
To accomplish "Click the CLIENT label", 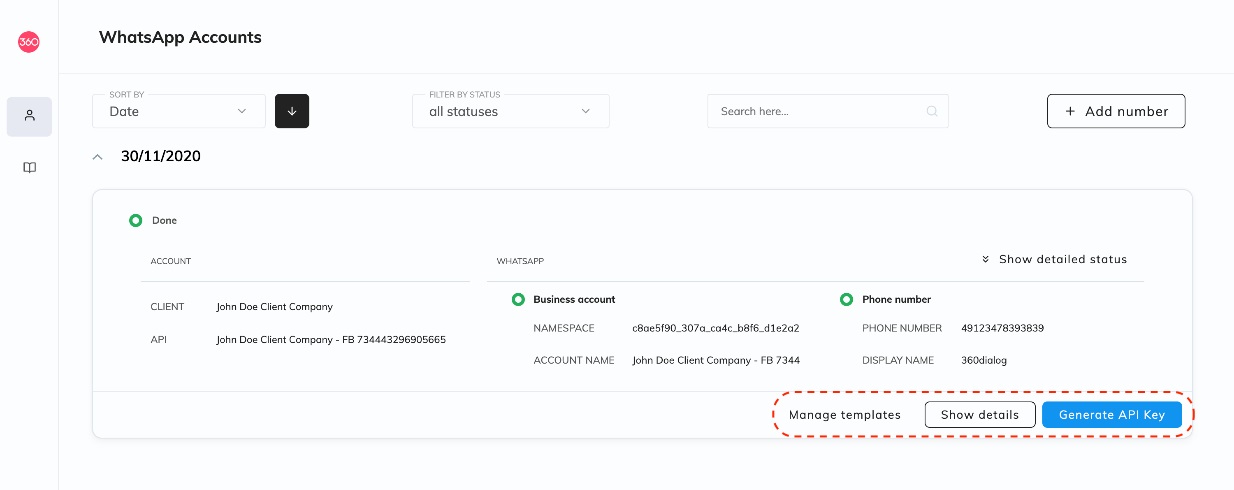I will pyautogui.click(x=167, y=307).
